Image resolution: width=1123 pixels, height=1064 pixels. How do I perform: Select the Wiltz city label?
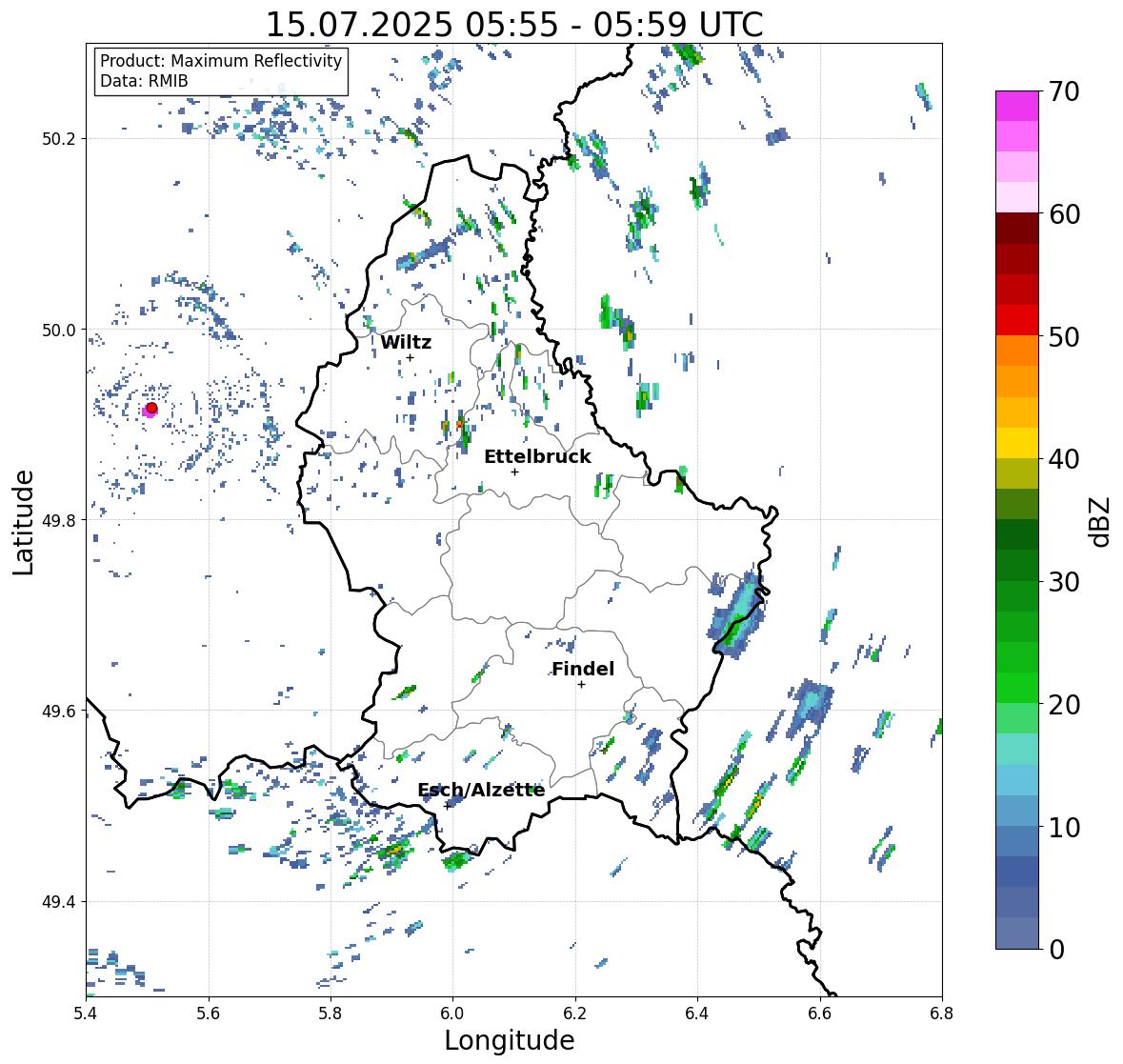point(406,342)
